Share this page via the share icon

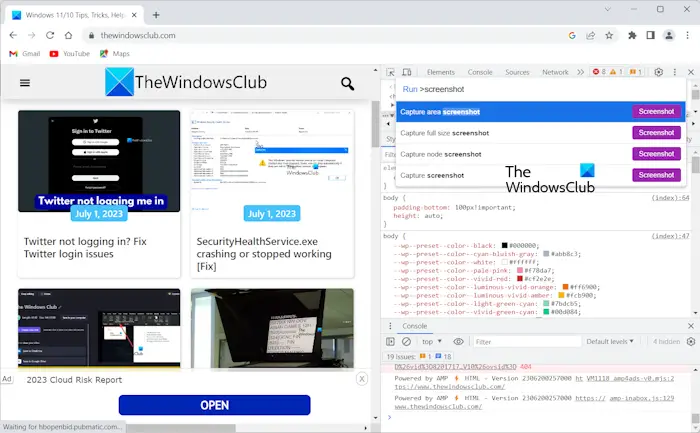591,35
